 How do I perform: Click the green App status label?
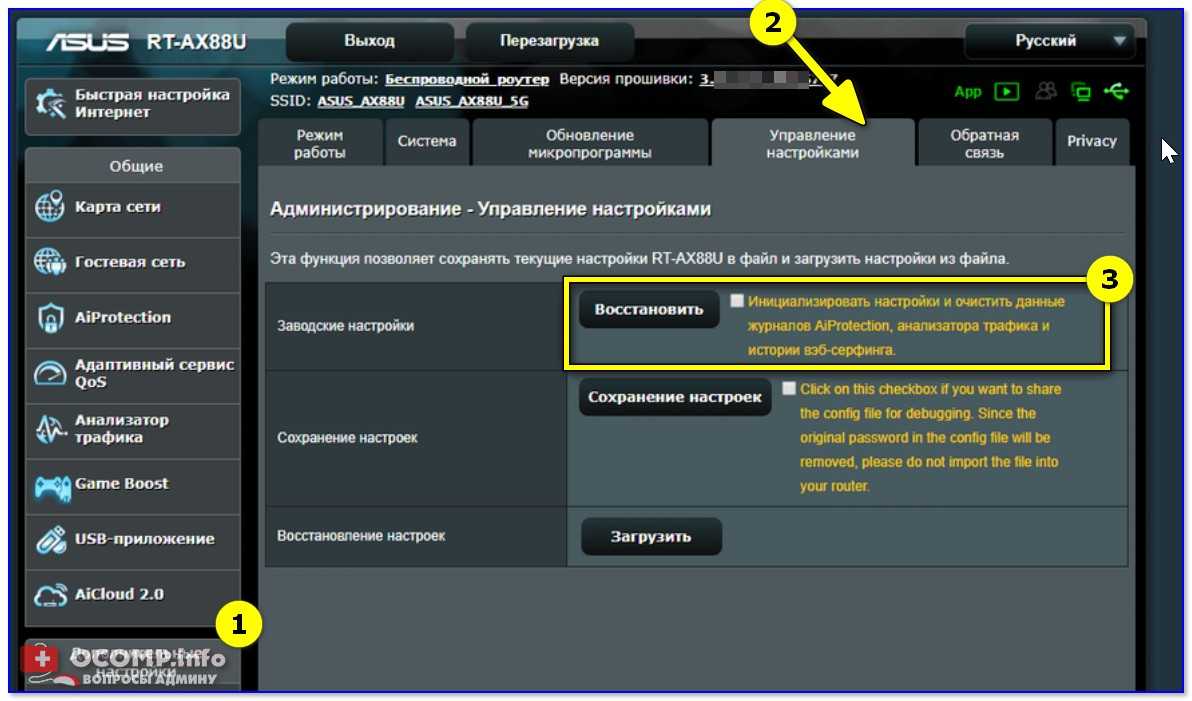[x=968, y=92]
